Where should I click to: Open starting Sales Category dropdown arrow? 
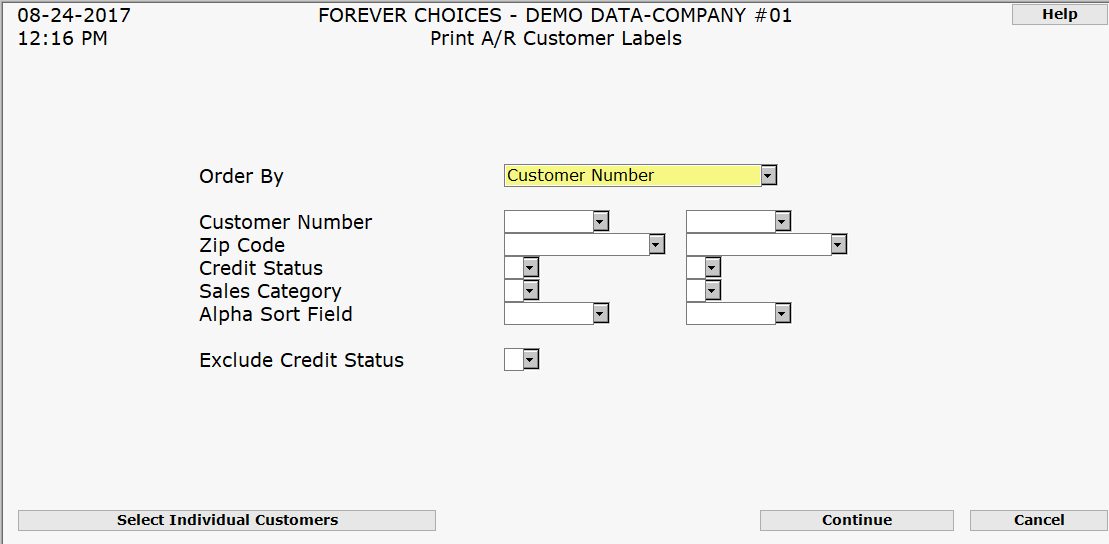[x=530, y=290]
